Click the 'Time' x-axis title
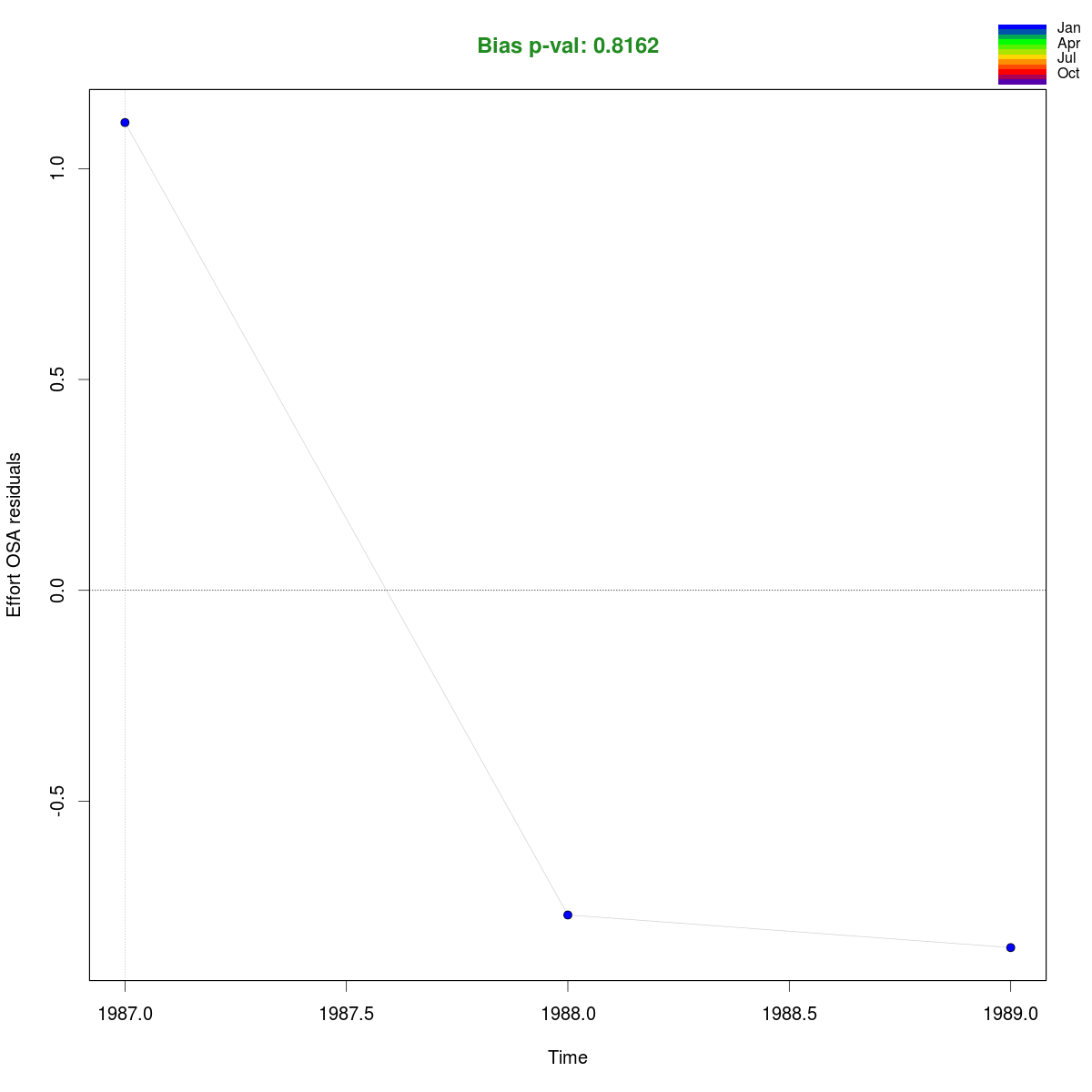This screenshot has height=1092, width=1092. 568,1057
